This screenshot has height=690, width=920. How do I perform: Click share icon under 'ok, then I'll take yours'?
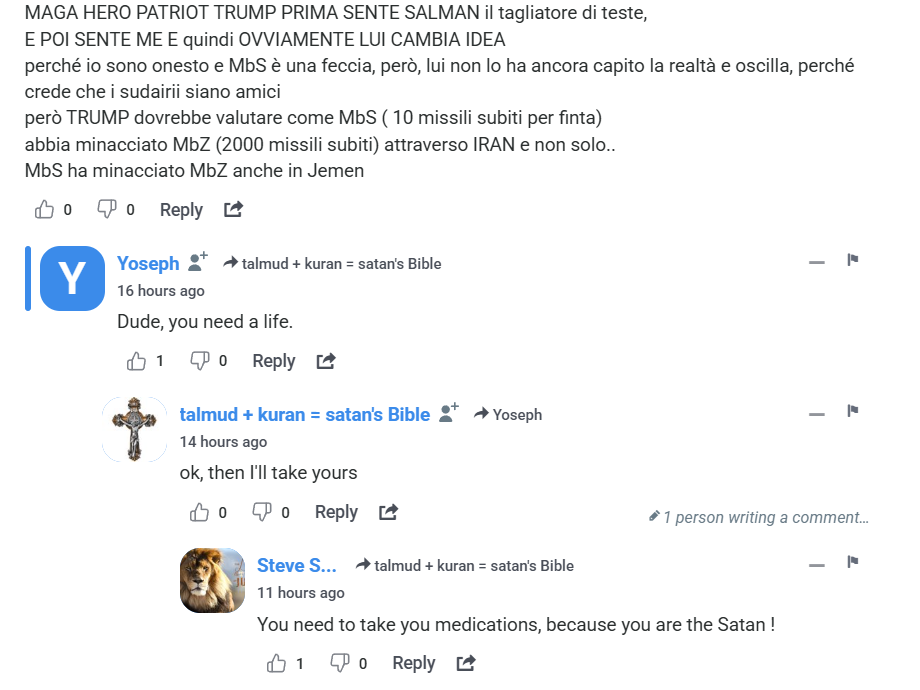(x=388, y=512)
